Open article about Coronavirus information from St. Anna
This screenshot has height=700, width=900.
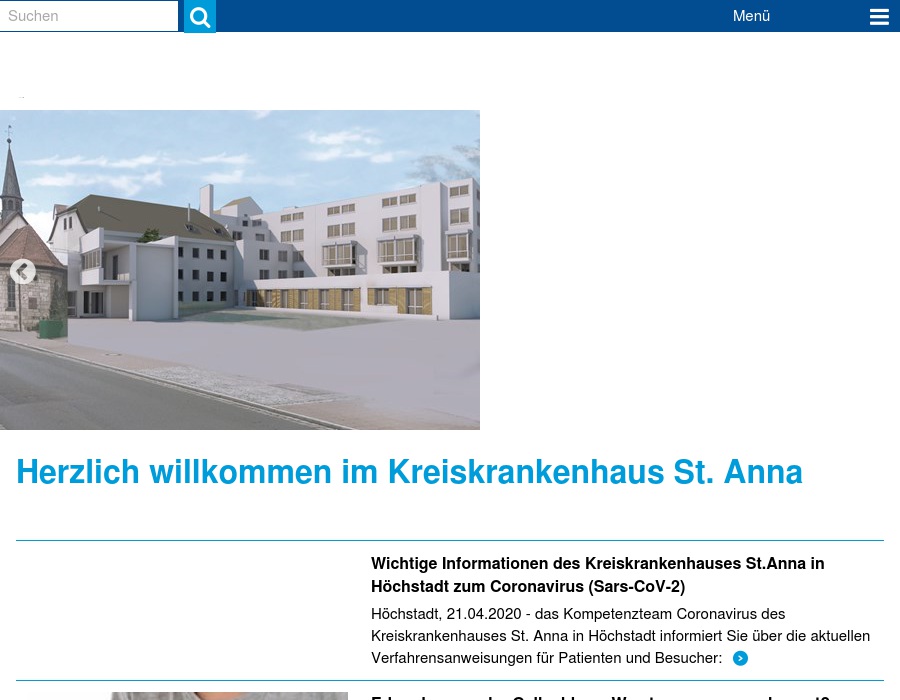[x=597, y=575]
